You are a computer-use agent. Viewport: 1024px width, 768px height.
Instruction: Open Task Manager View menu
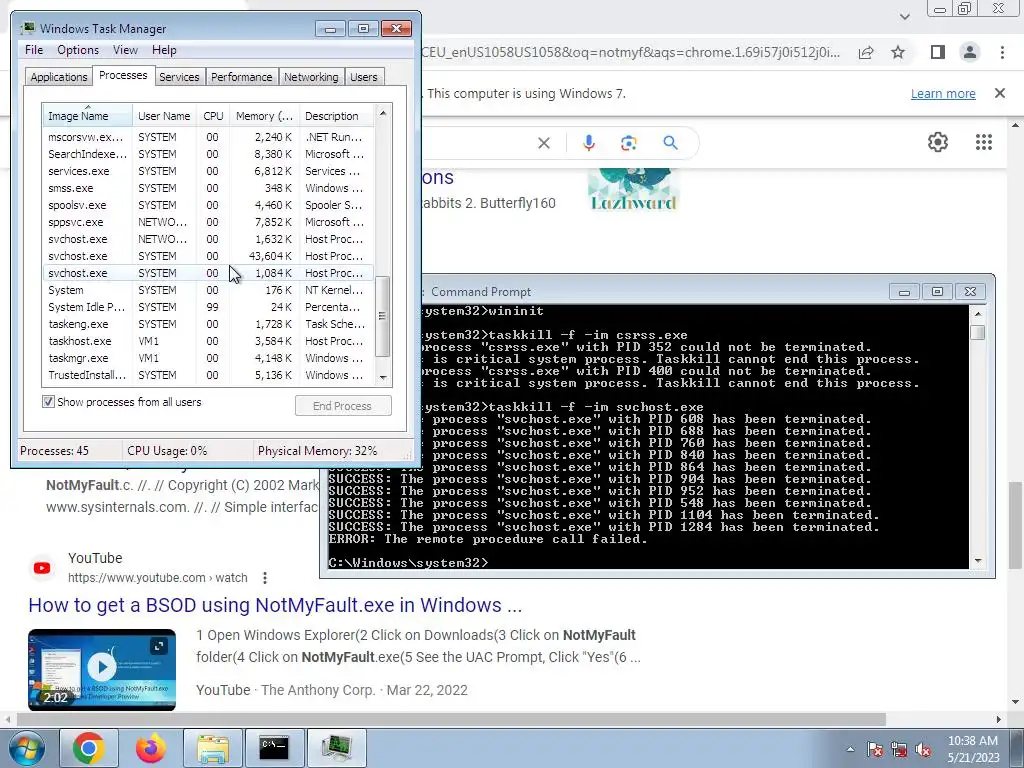point(125,50)
